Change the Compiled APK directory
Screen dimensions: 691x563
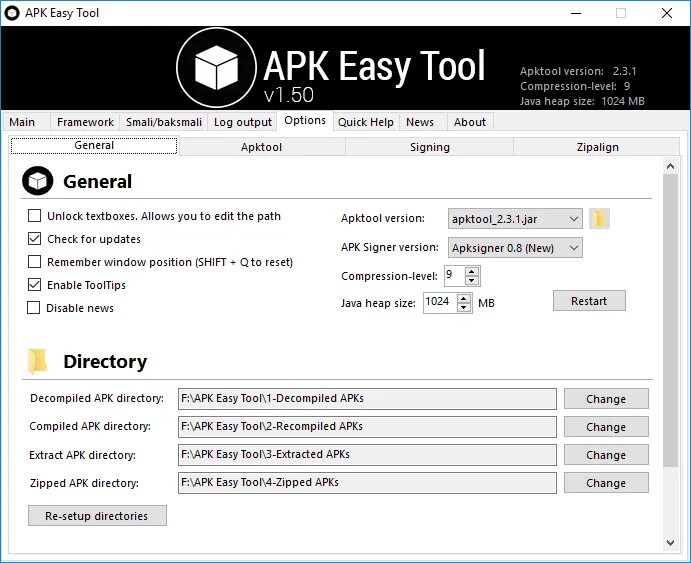[x=606, y=427]
